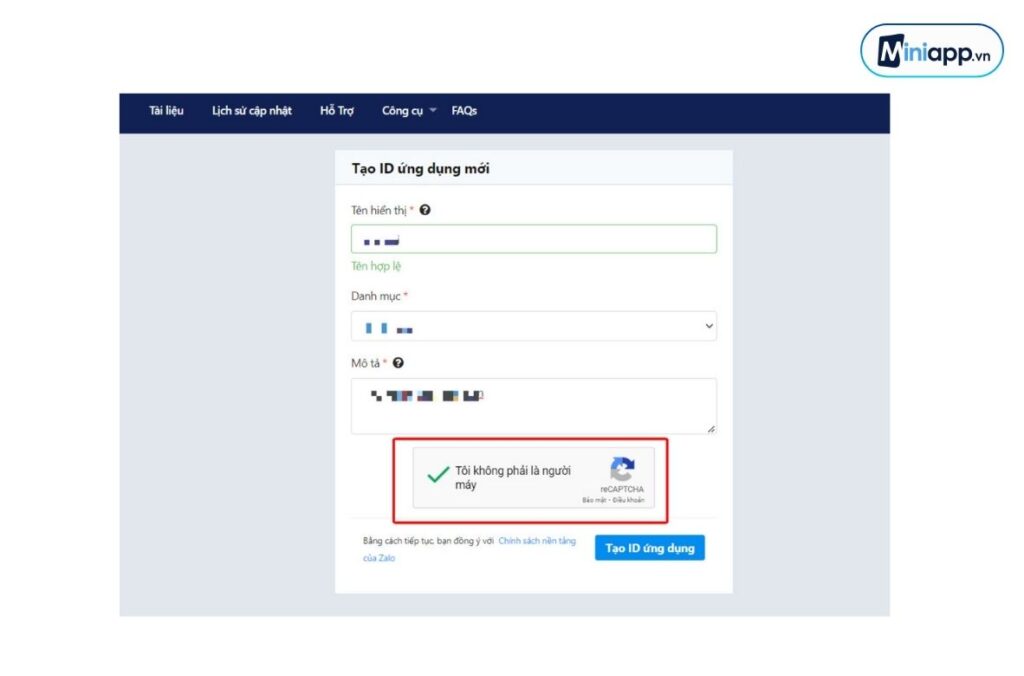1024x676 pixels.
Task: Go to Hỗ Trợ page
Action: coord(337,110)
